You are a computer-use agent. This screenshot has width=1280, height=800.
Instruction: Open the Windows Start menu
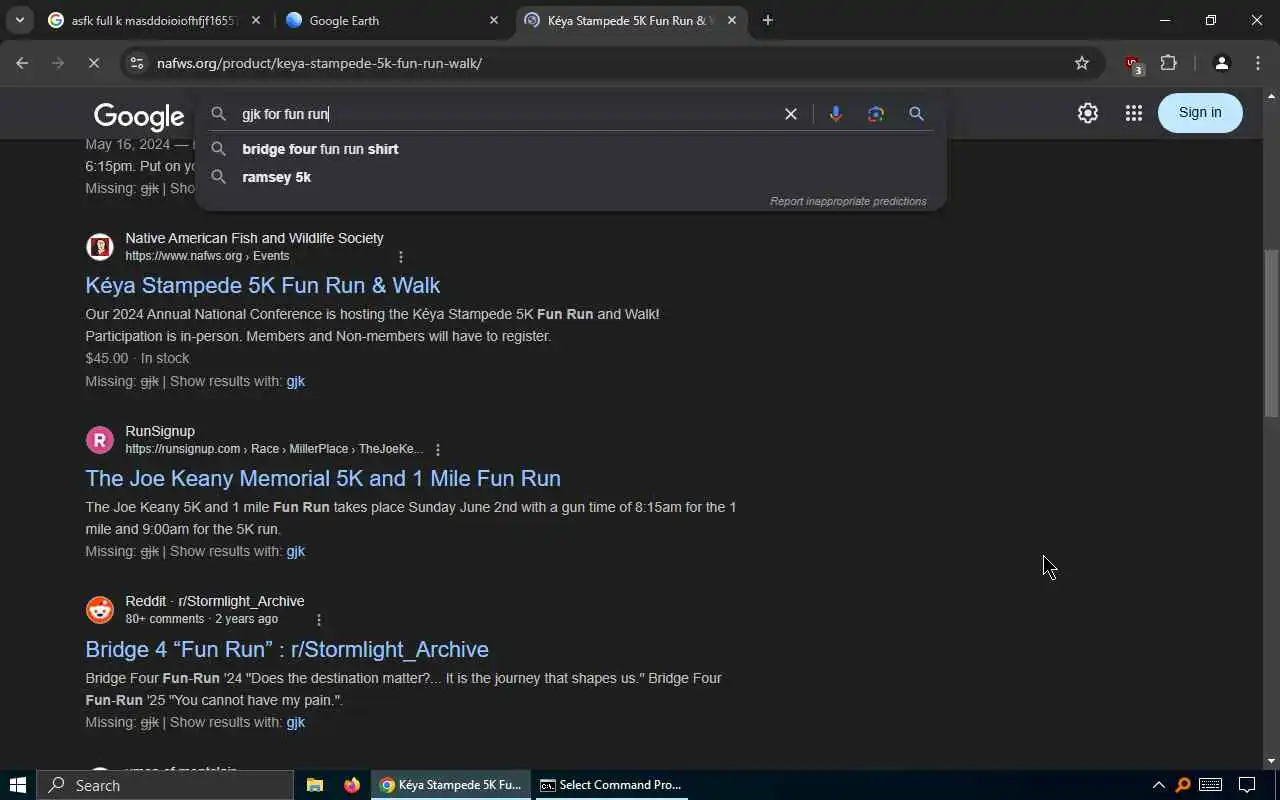pyautogui.click(x=18, y=785)
